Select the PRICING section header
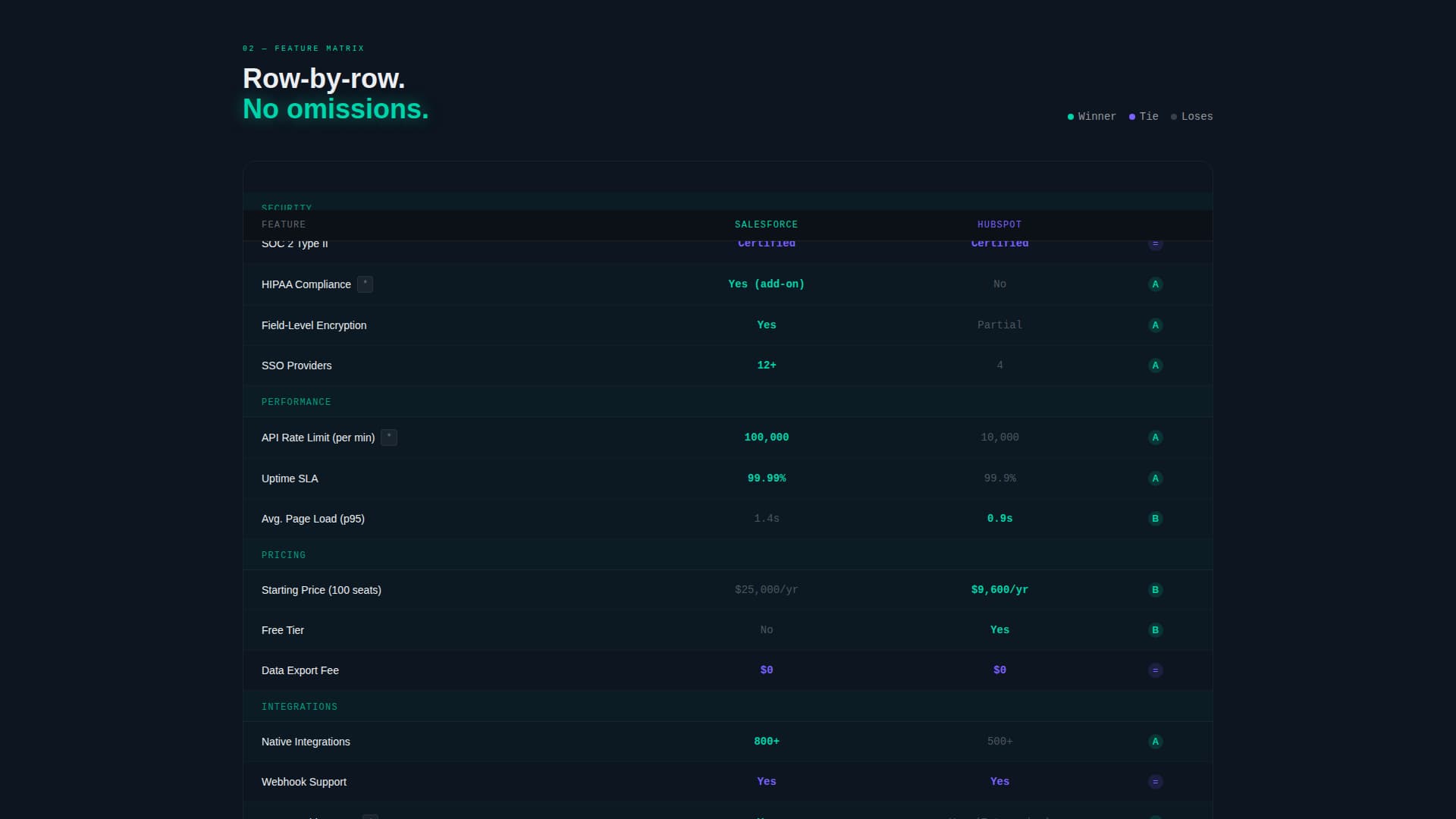This screenshot has height=819, width=1456. [x=727, y=555]
